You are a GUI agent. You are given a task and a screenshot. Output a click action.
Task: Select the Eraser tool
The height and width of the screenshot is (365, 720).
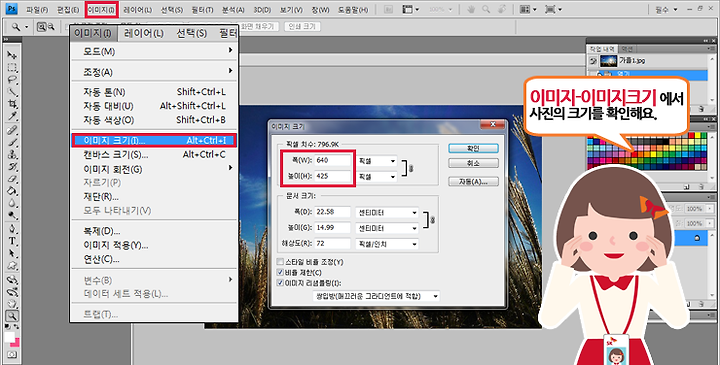click(12, 179)
